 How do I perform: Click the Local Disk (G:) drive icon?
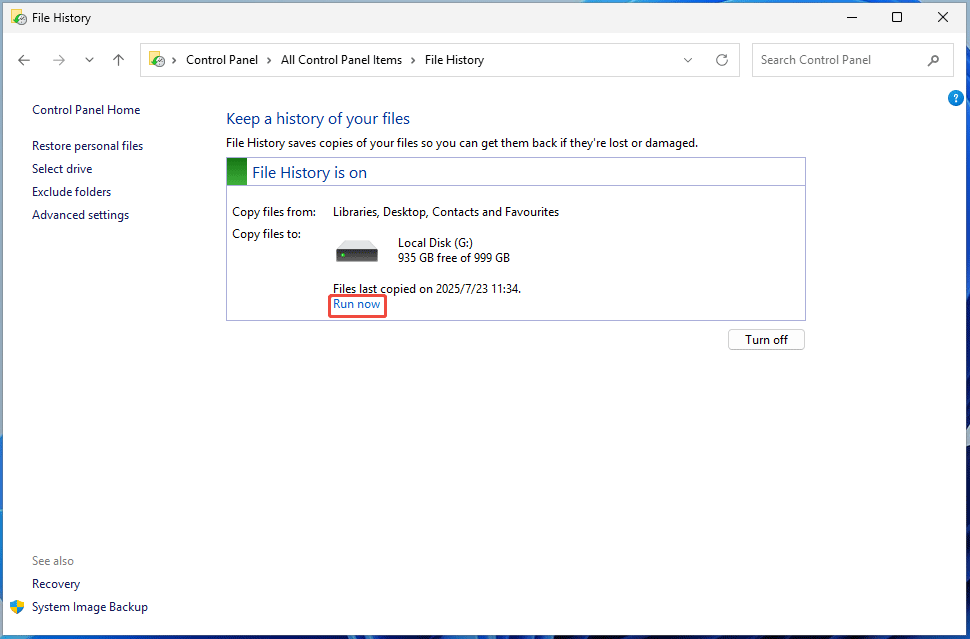(357, 250)
